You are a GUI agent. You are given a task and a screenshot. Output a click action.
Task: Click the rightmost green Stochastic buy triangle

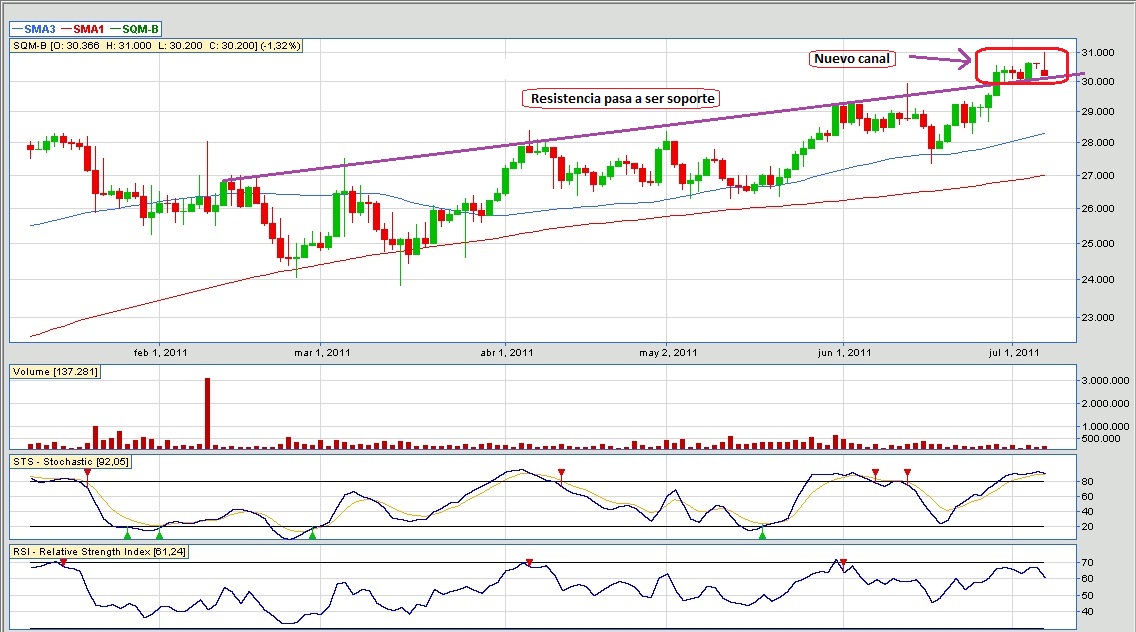[x=763, y=536]
